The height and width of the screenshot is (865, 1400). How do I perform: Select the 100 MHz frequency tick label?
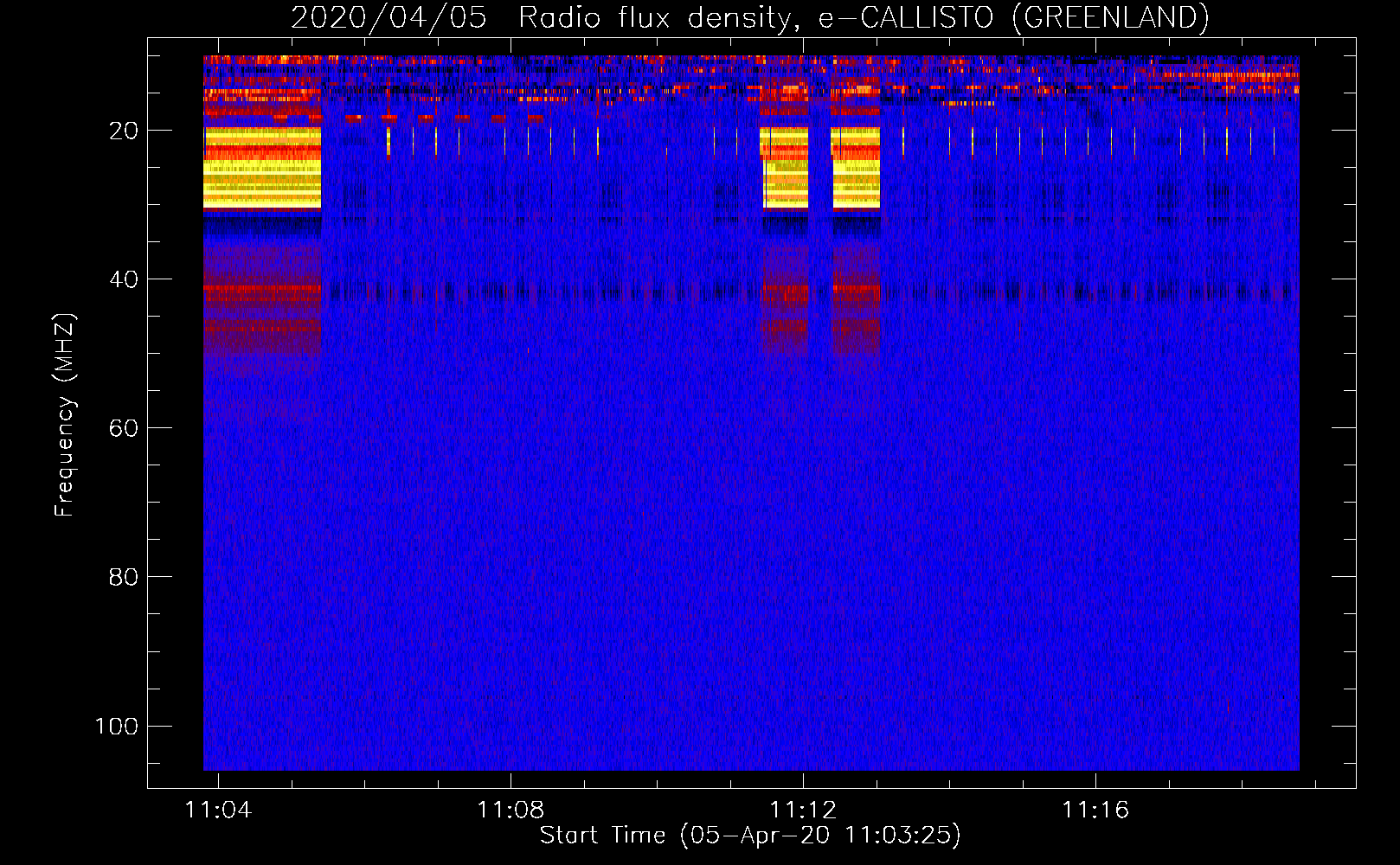[117, 726]
